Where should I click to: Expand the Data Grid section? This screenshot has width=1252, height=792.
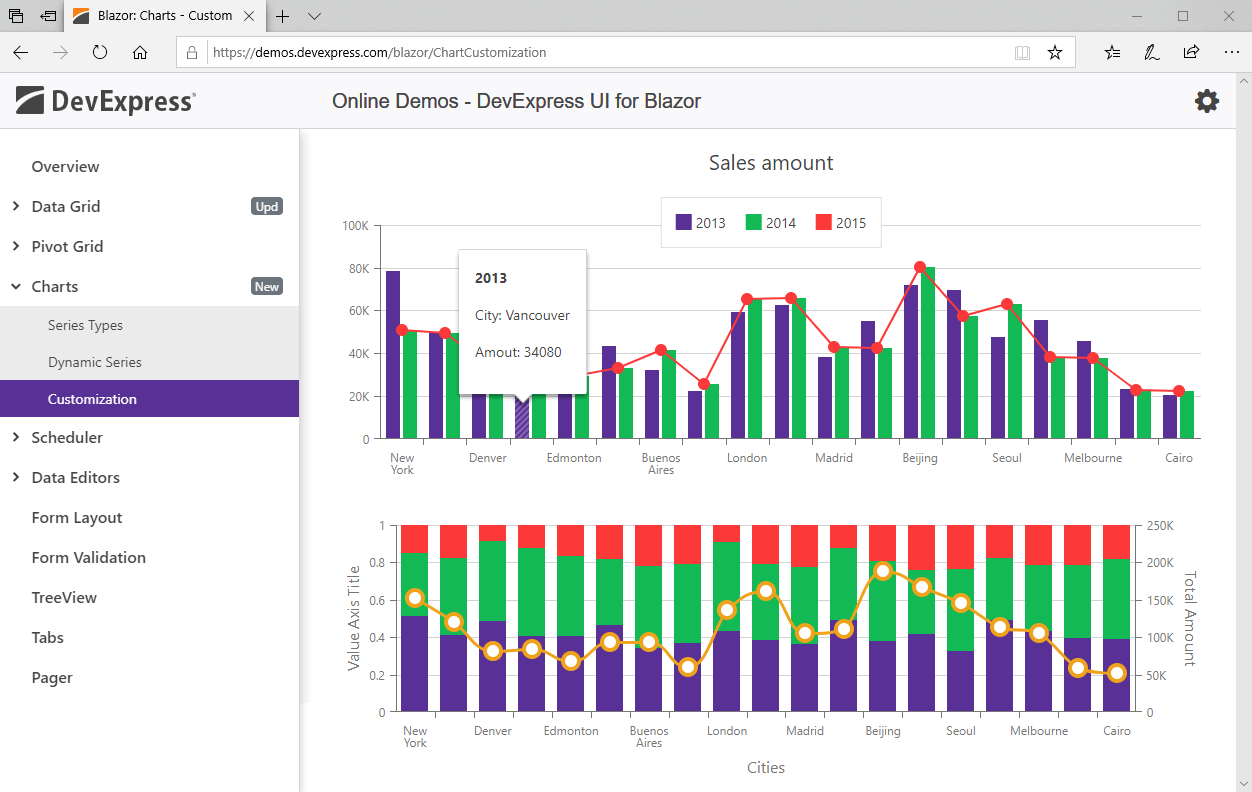click(16, 206)
